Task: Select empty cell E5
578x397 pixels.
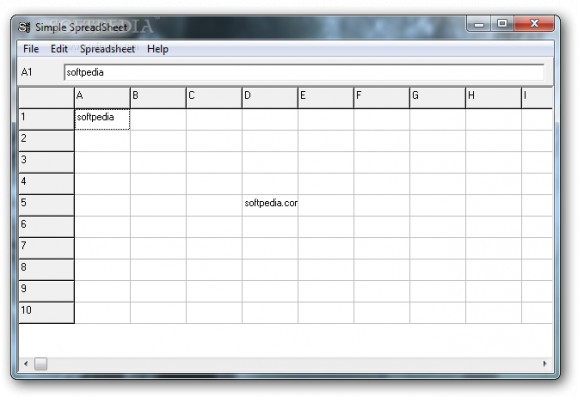Action: coord(326,205)
